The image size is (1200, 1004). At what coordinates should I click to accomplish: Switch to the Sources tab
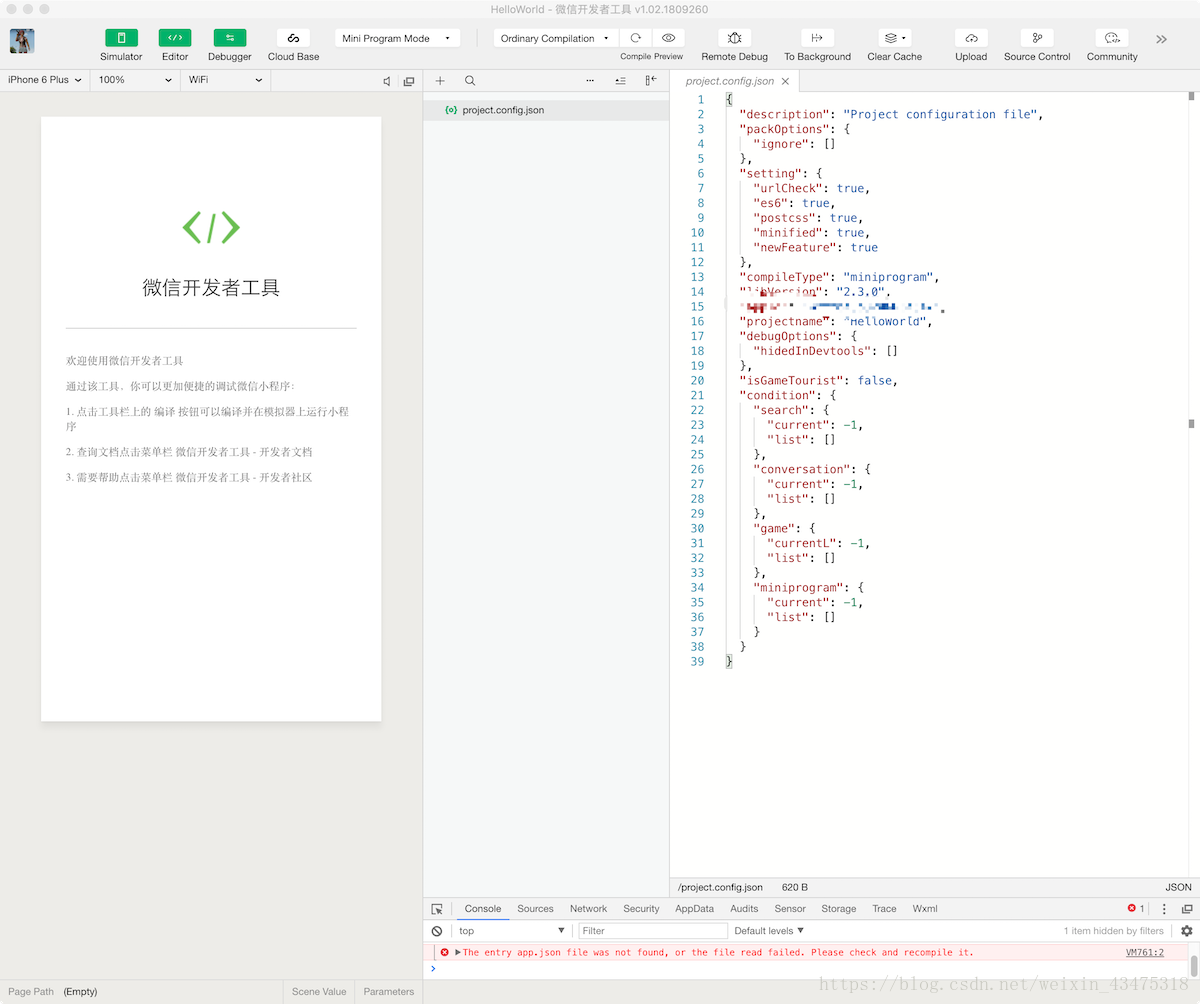pyautogui.click(x=535, y=909)
